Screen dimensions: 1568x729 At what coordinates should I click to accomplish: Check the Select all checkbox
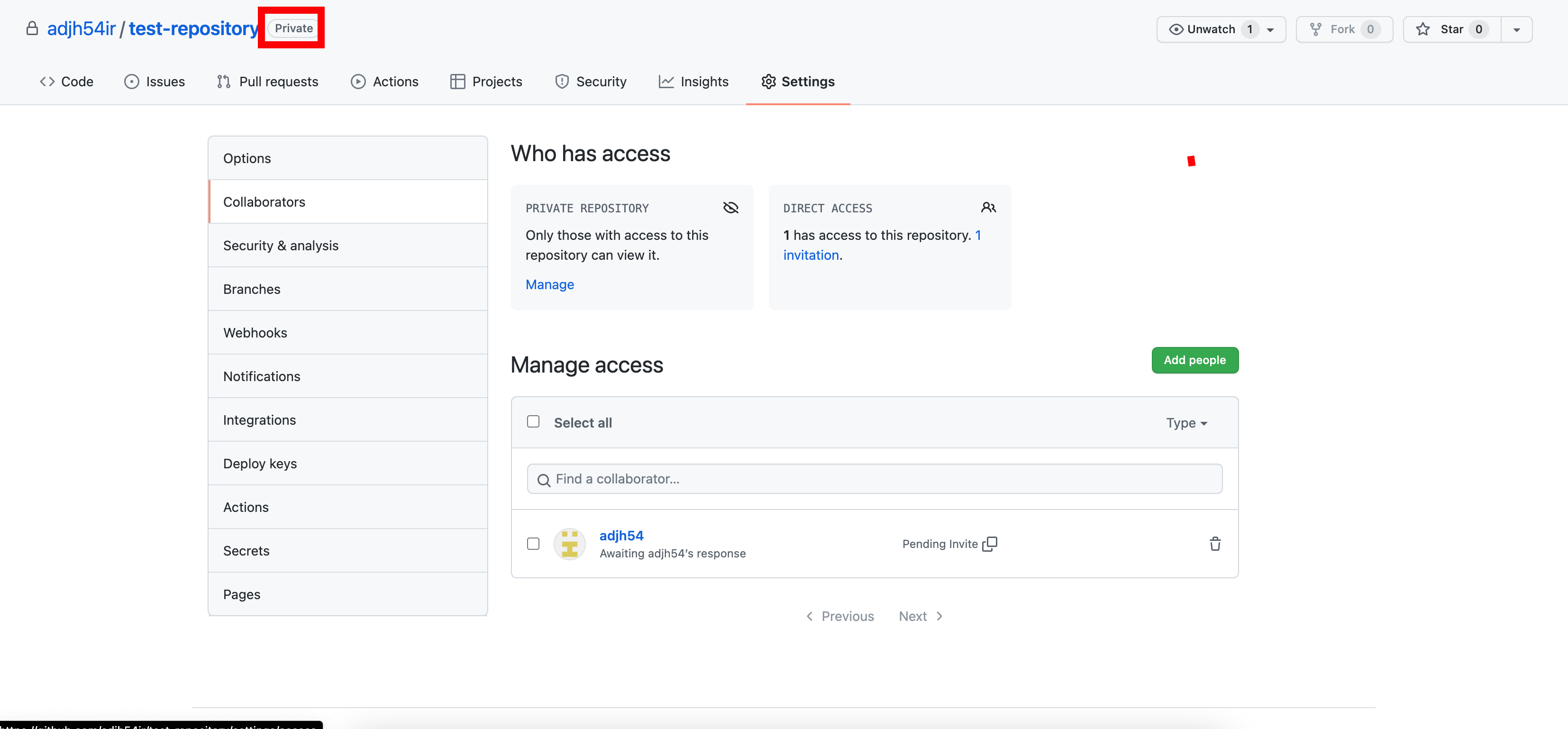pyautogui.click(x=533, y=422)
